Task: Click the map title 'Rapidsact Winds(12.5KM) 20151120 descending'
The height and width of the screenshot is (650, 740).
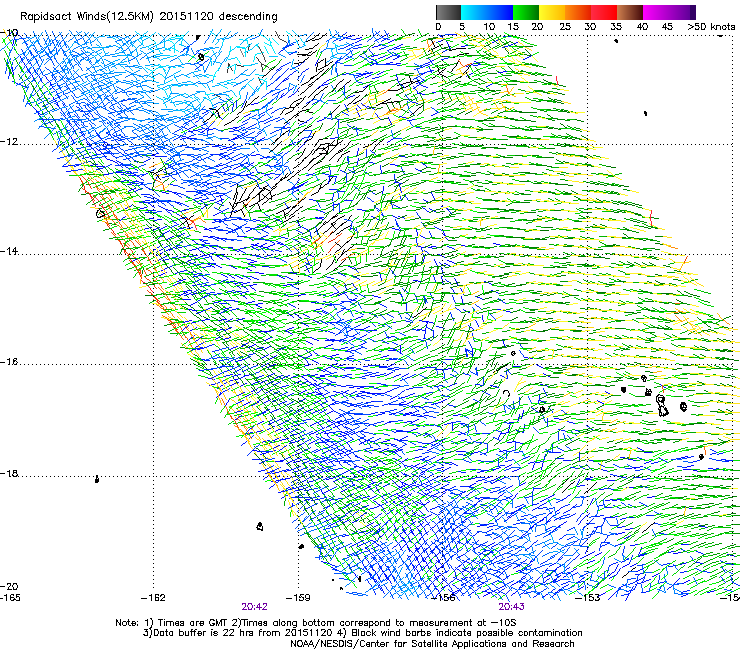Action: coord(149,17)
